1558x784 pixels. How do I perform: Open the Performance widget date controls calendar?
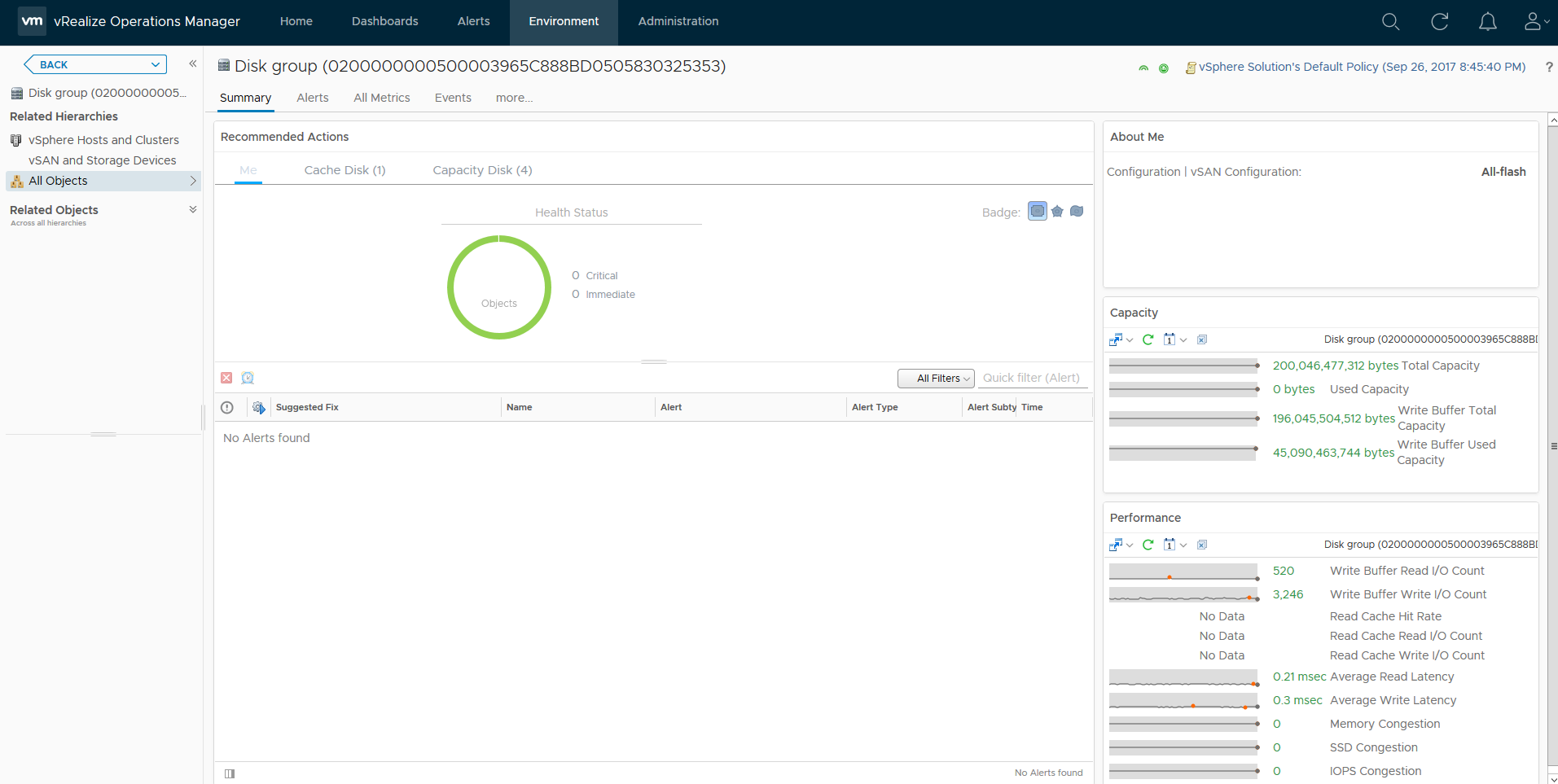click(x=1170, y=545)
